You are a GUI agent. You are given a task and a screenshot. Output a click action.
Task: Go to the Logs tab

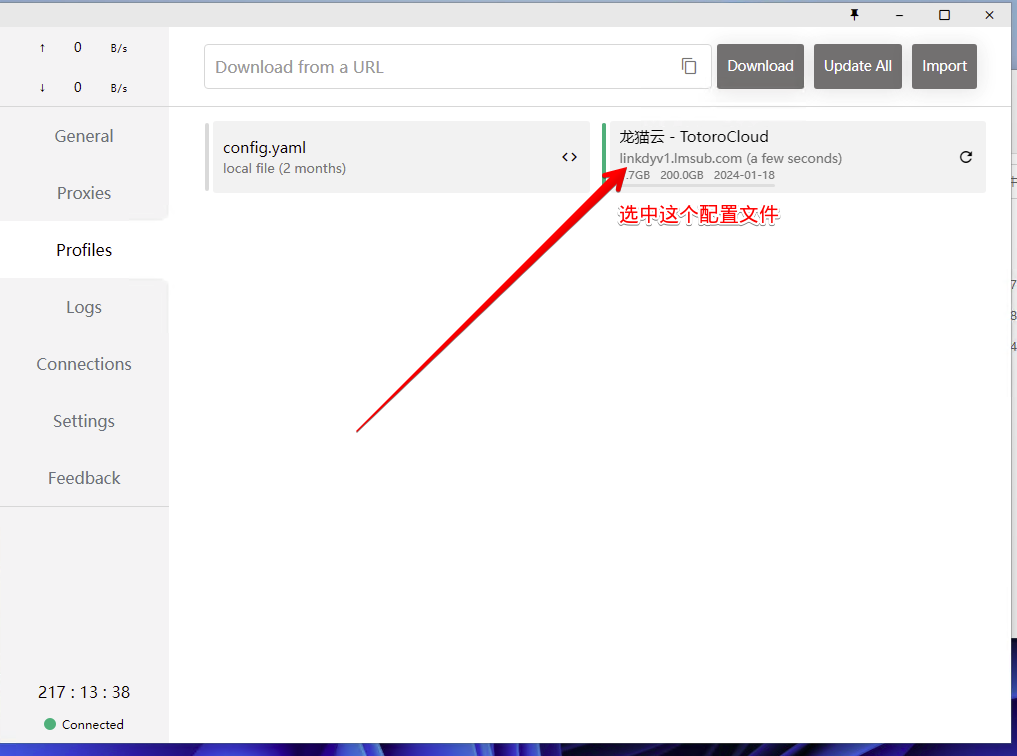tap(84, 307)
